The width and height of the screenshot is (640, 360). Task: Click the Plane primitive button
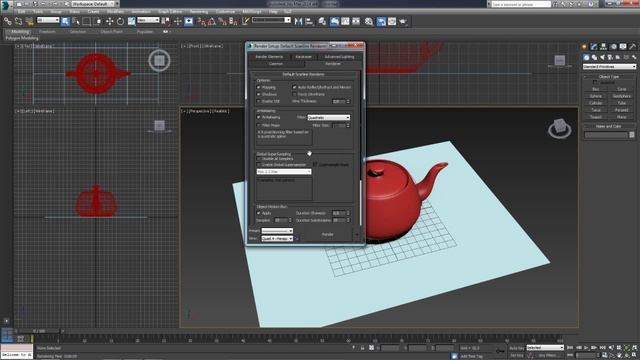coord(622,117)
